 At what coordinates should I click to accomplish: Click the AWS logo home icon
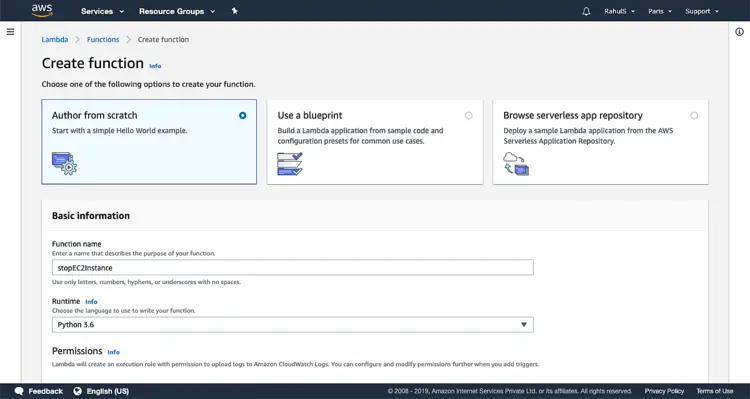[42, 11]
